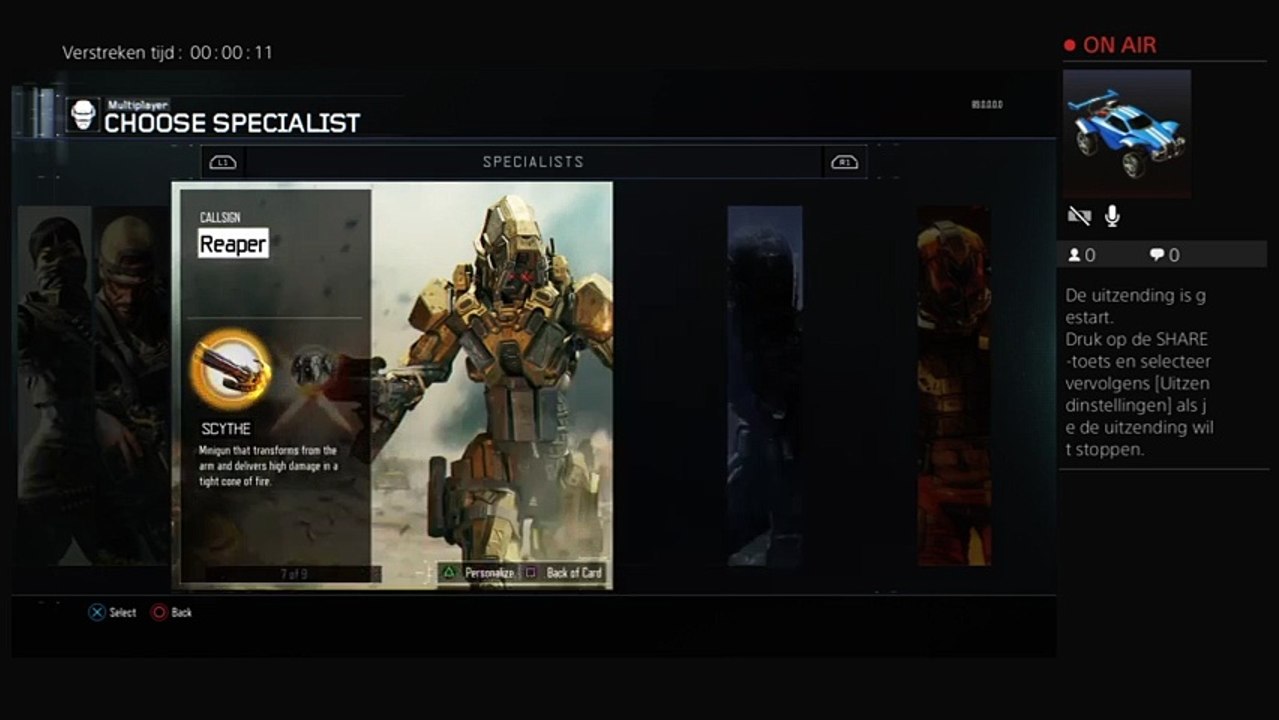The width and height of the screenshot is (1279, 720).
Task: Click the square Back of Card button
Action: coord(563,573)
